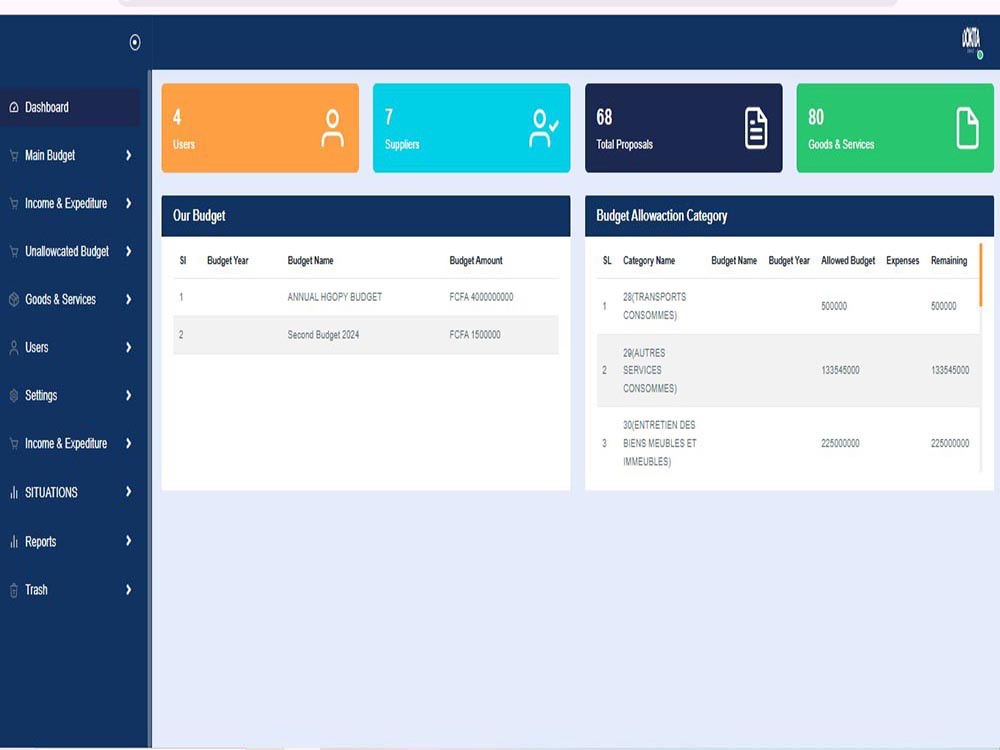Click the checked-person icon on Suppliers card
The height and width of the screenshot is (750, 1000).
click(x=543, y=128)
